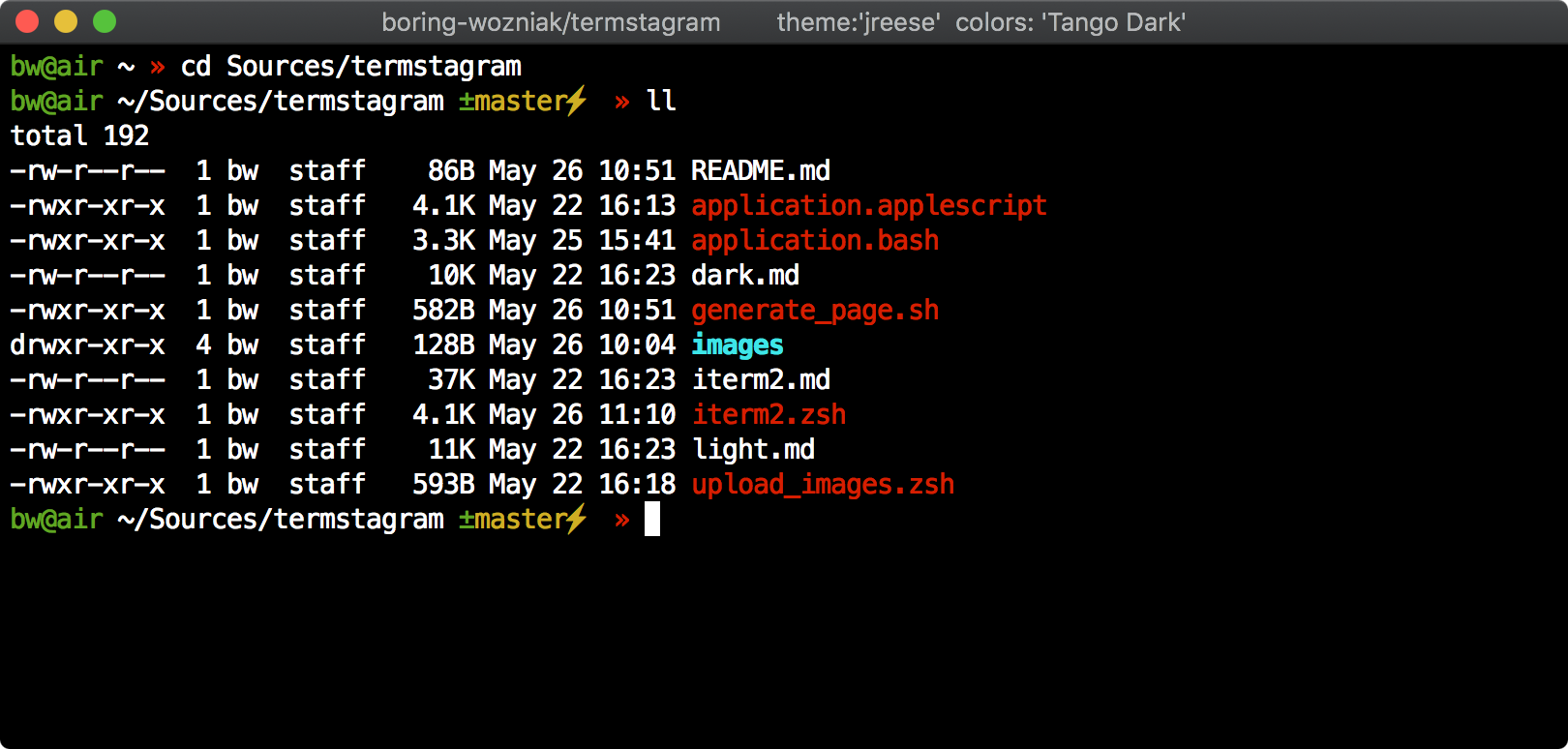Click the README.md file name
The width and height of the screenshot is (1568, 749).
(x=761, y=170)
